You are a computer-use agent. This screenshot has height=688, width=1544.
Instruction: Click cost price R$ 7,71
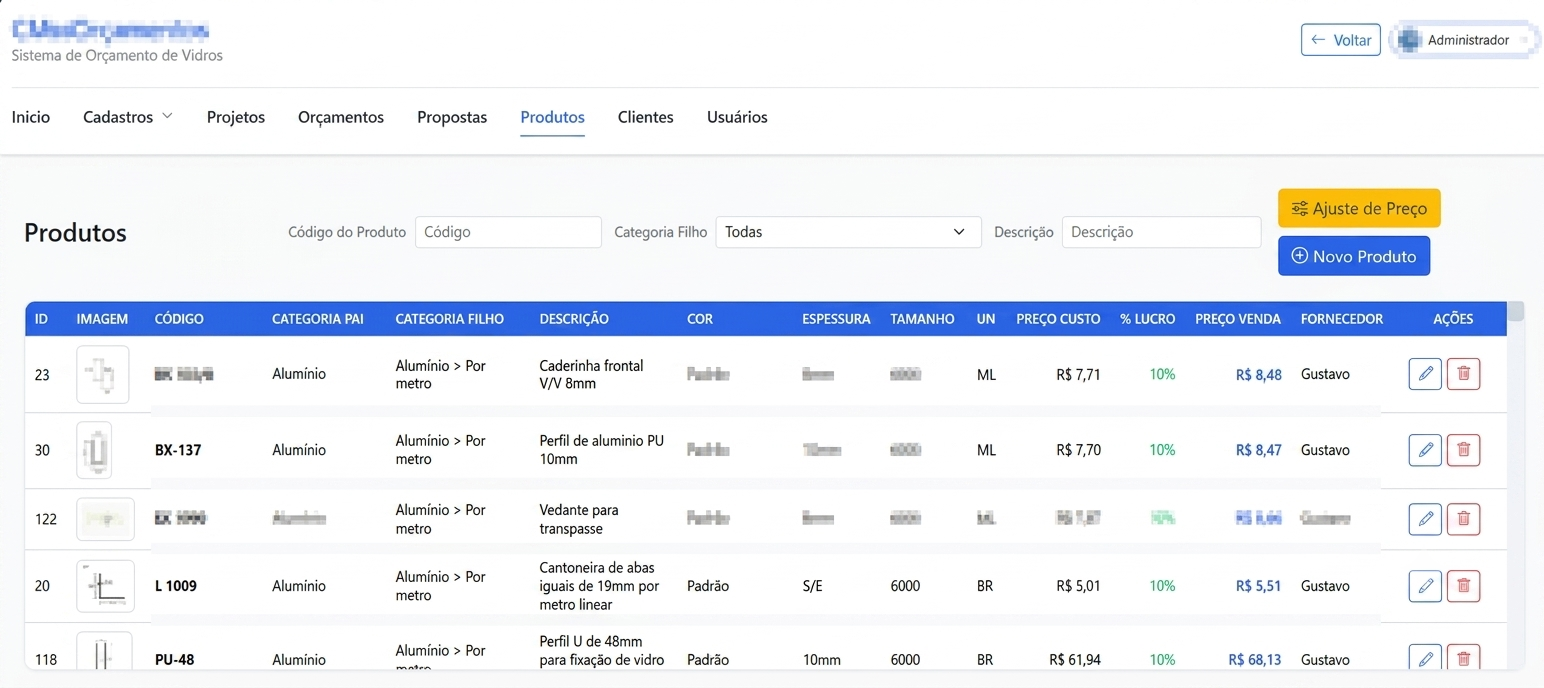coord(1078,375)
